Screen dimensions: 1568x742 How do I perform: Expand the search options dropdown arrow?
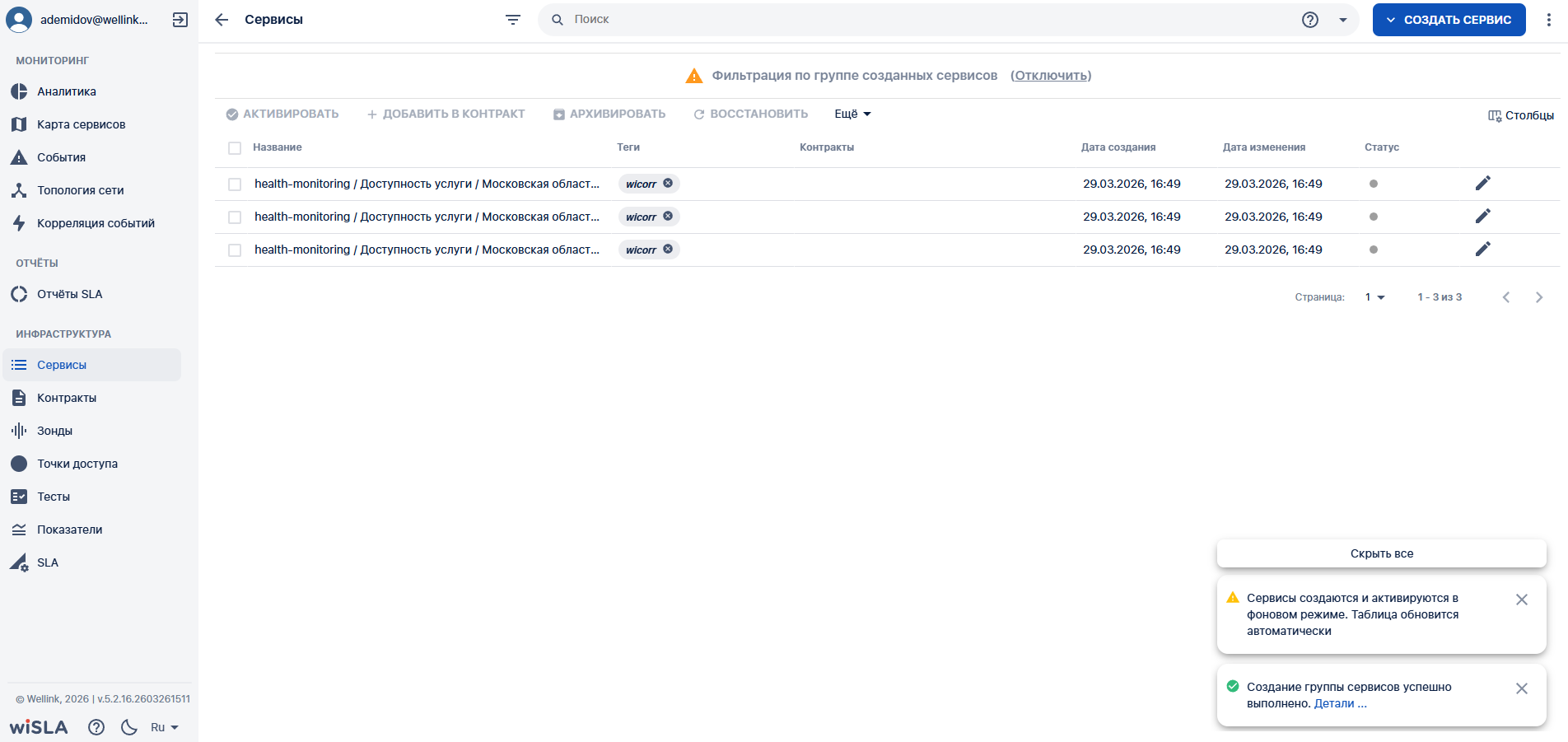1343,20
